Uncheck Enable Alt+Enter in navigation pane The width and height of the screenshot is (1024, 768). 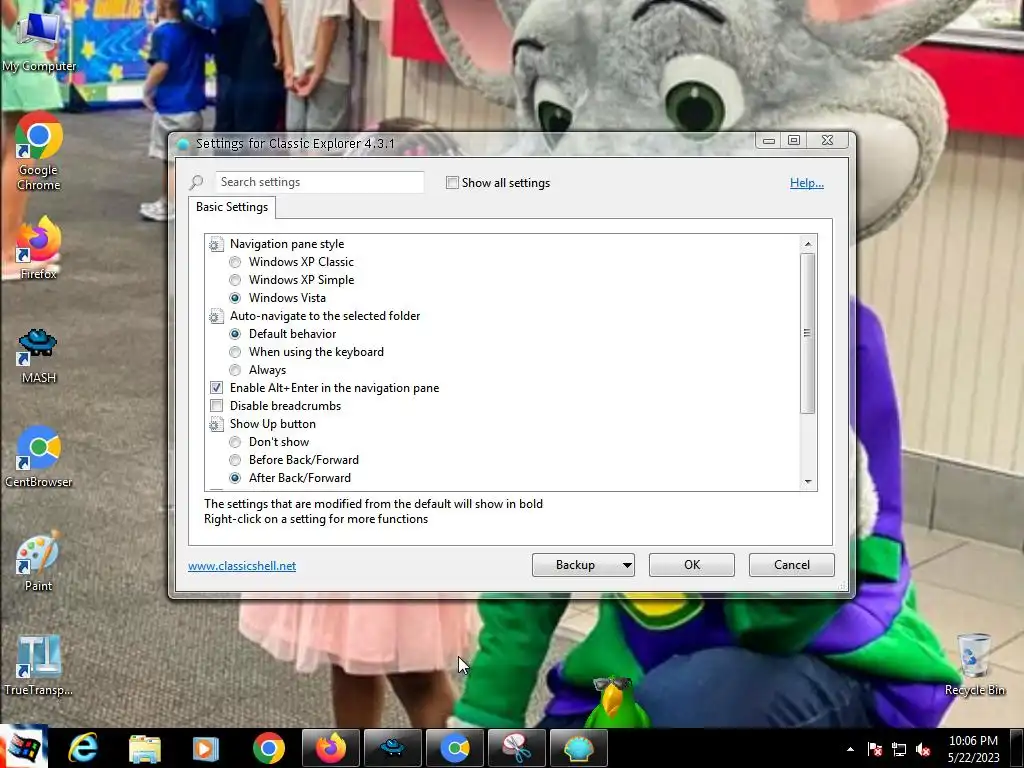tap(216, 388)
